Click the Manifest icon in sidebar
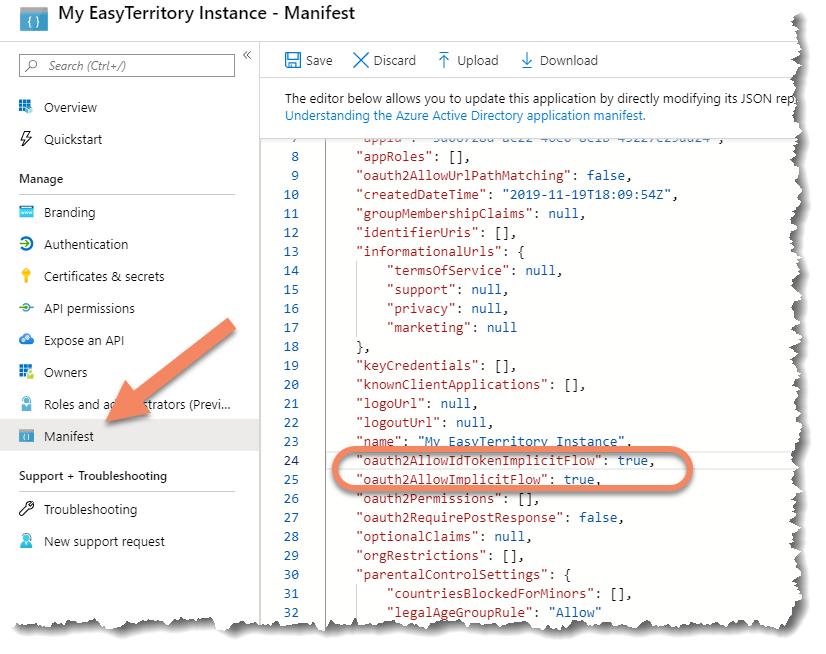The image size is (826, 654). (26, 436)
